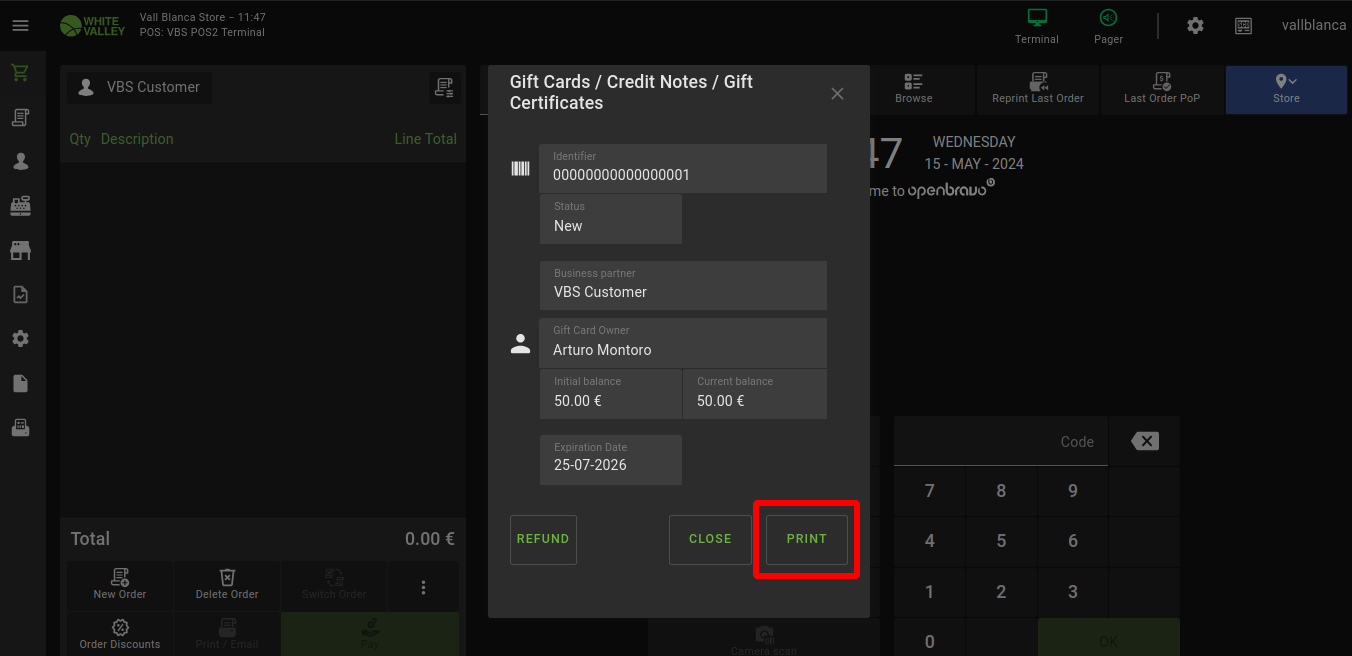Open the document sidebar icon

coord(20,384)
